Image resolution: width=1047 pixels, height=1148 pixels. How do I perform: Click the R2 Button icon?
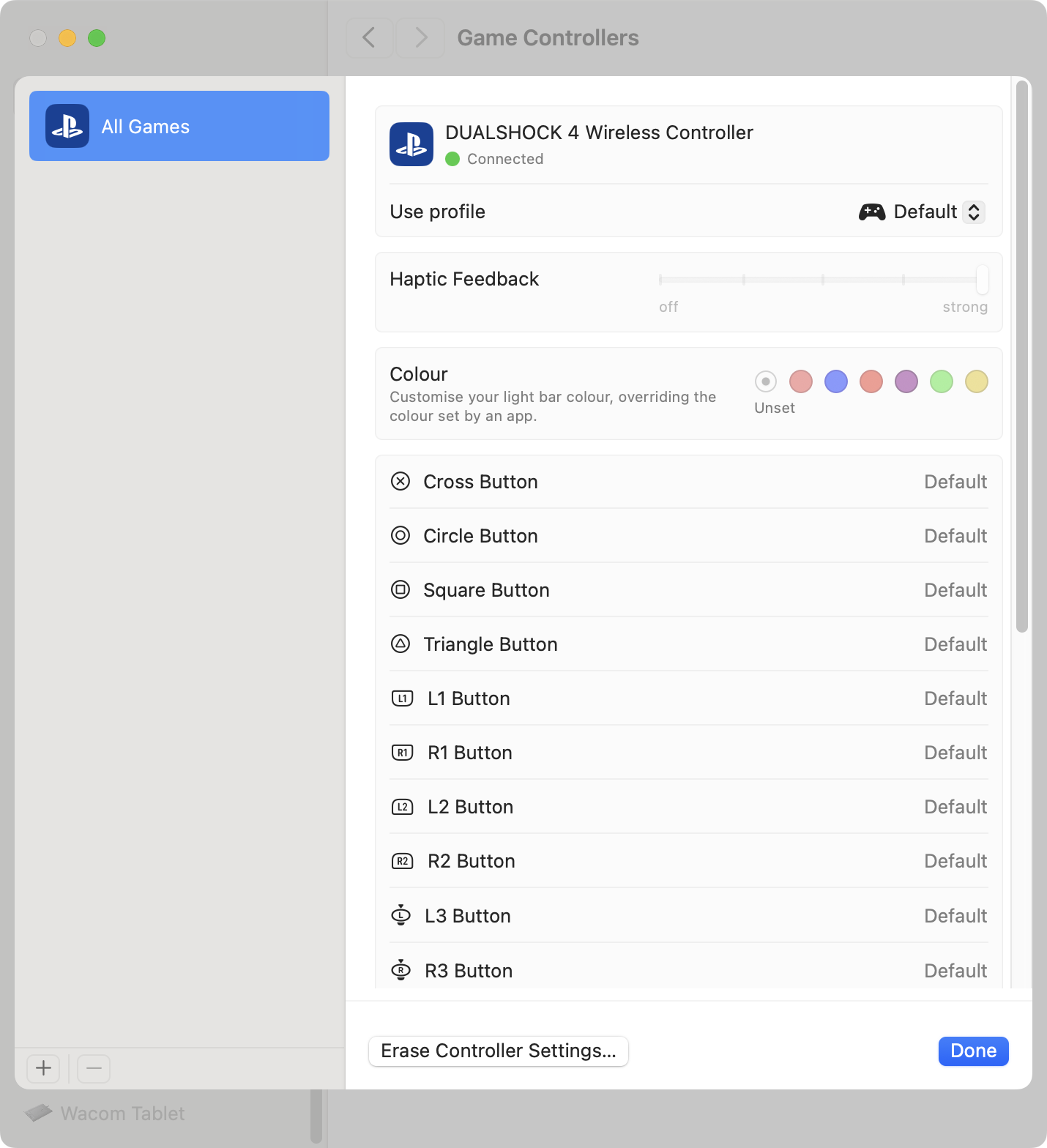(403, 861)
